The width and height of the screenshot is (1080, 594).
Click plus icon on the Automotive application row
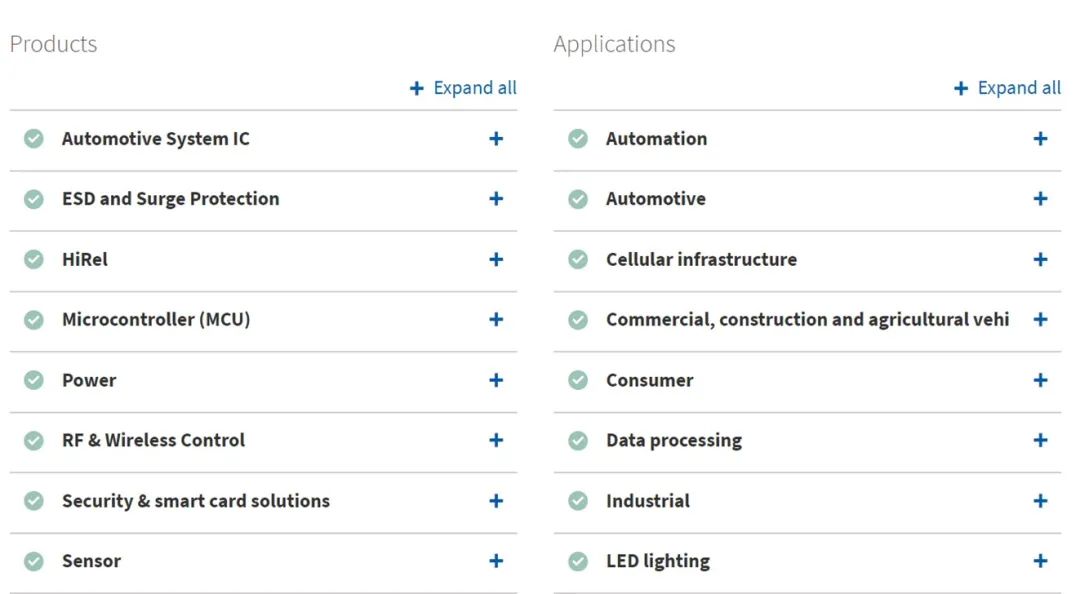pos(1040,199)
